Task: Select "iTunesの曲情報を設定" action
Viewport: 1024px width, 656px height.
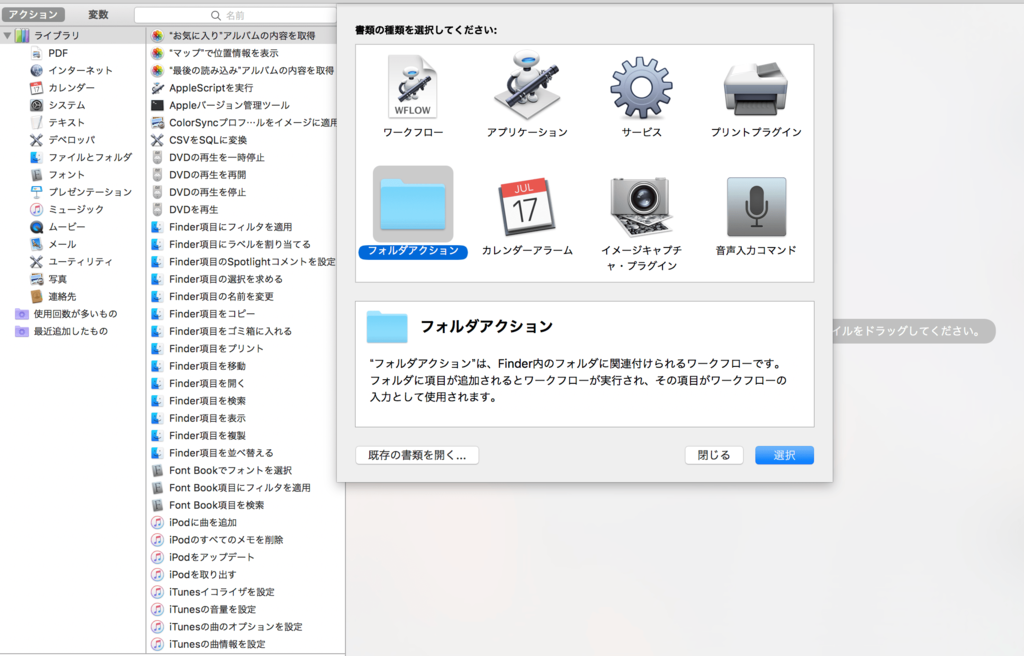Action: (217, 644)
